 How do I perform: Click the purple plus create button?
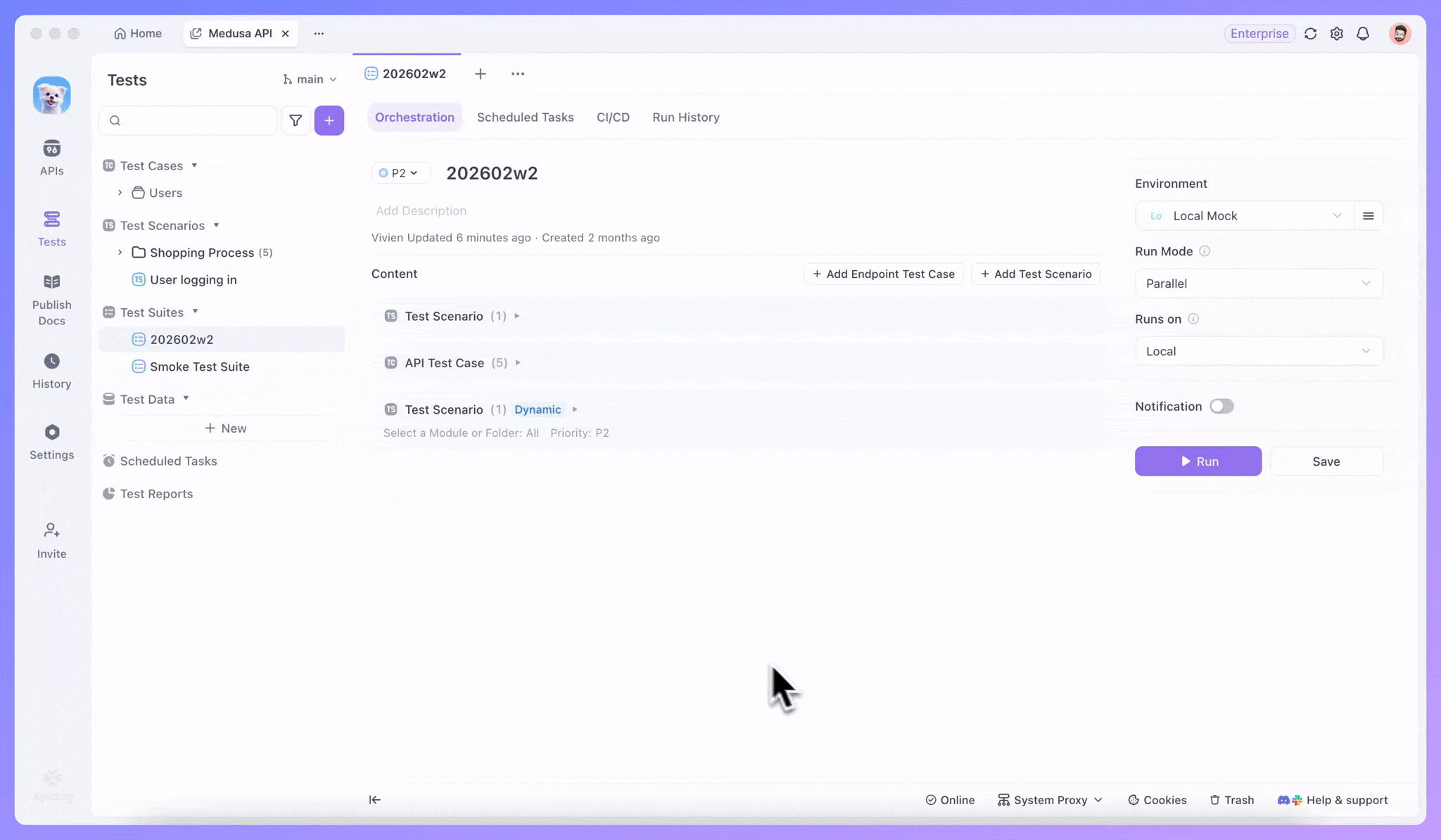329,120
